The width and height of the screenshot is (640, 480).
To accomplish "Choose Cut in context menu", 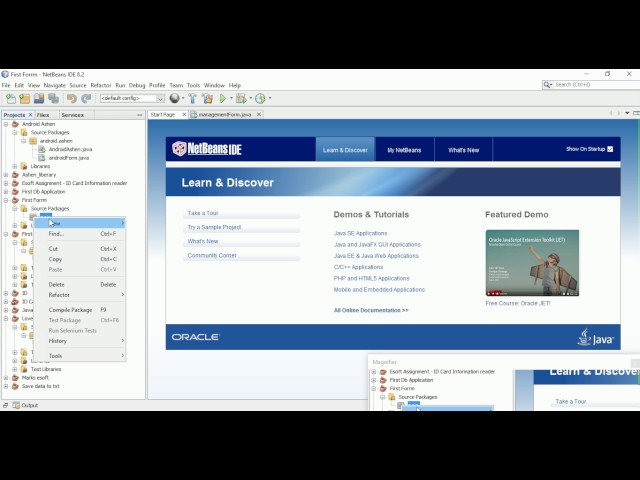I will click(80, 249).
